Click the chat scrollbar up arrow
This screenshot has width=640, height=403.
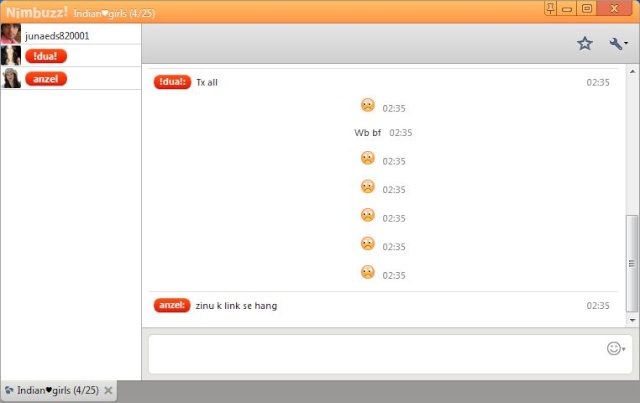632,71
